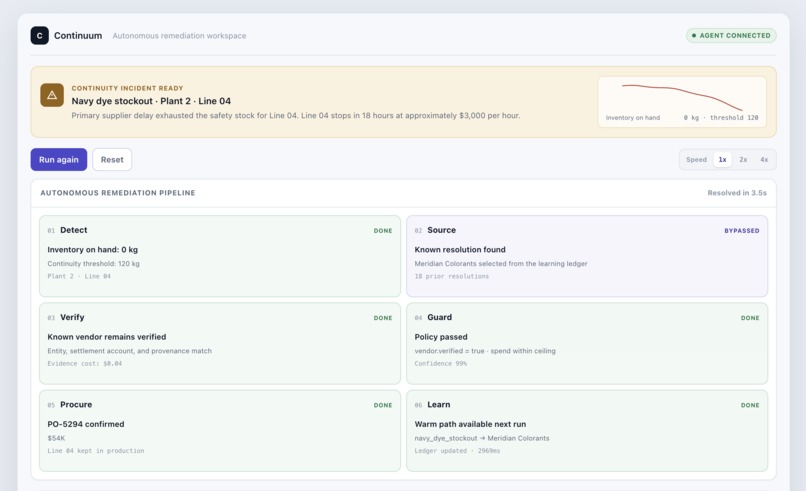Set playback speed to 1x
The height and width of the screenshot is (491, 806).
tap(722, 159)
